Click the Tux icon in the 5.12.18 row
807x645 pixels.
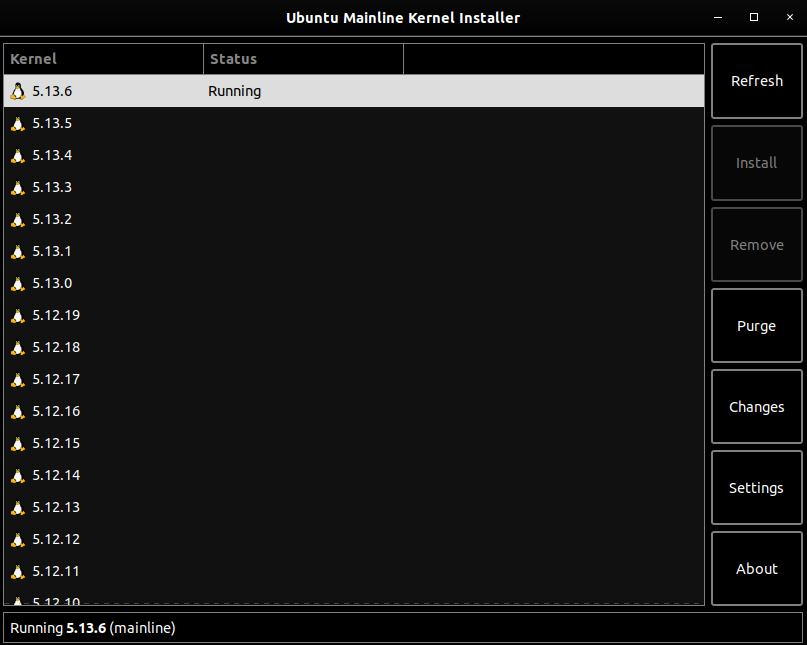(x=18, y=347)
